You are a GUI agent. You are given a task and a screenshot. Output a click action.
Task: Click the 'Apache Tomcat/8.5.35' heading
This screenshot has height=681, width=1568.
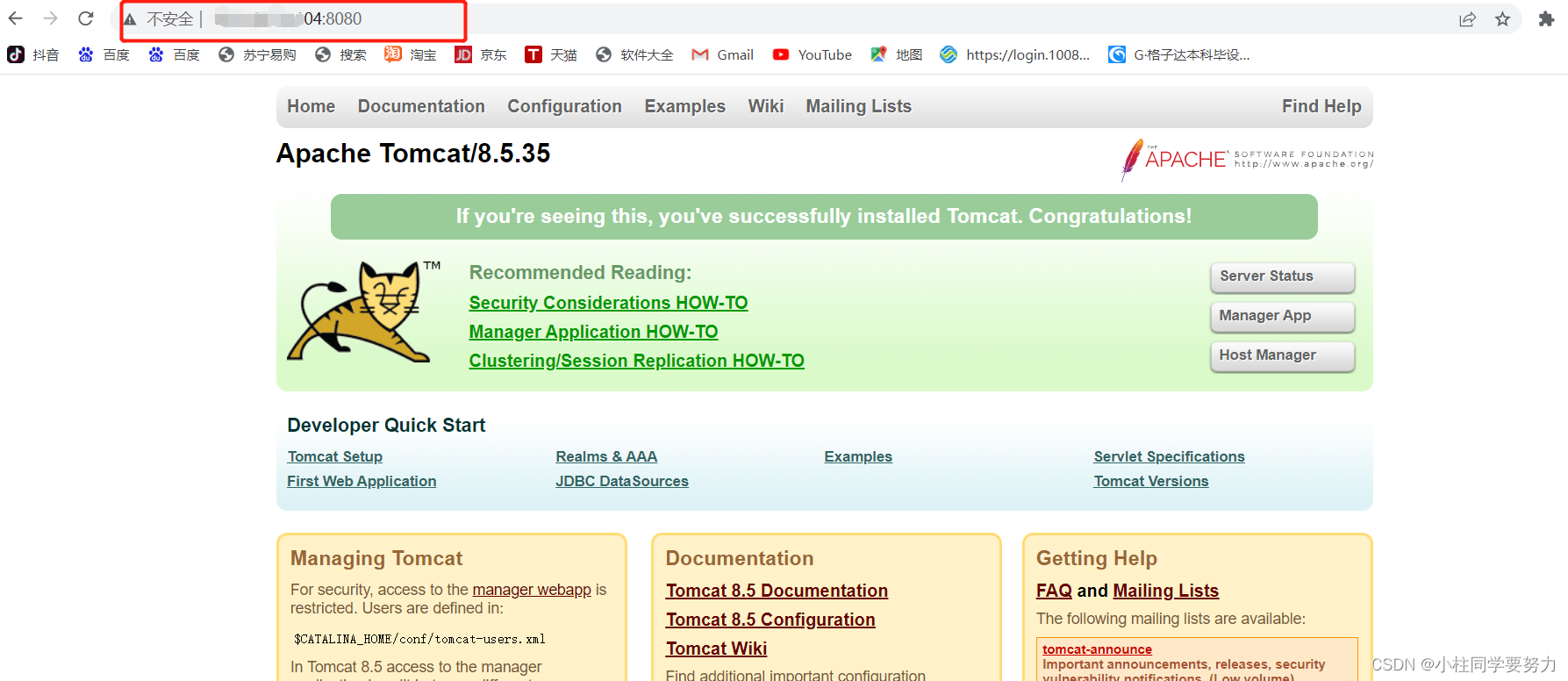413,154
